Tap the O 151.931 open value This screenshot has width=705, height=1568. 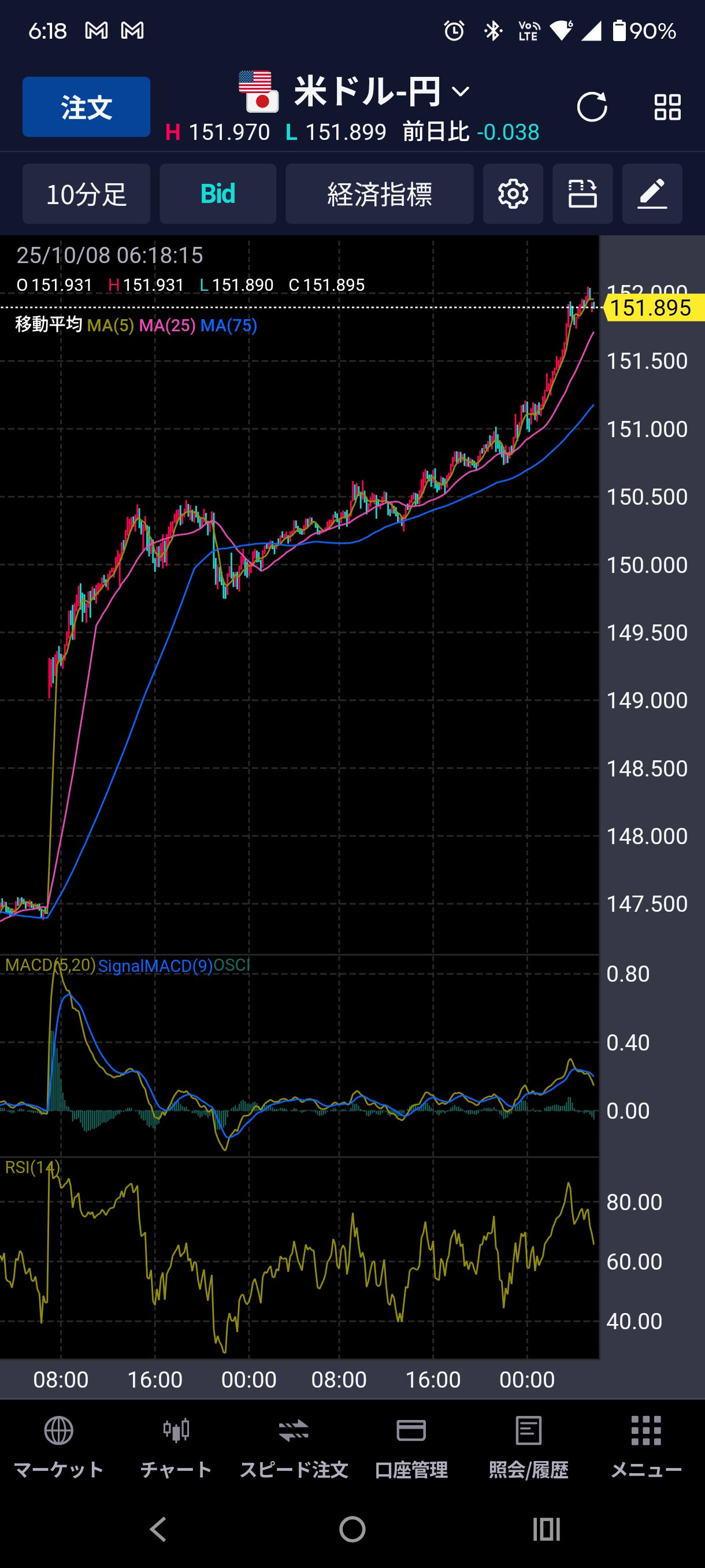click(54, 285)
